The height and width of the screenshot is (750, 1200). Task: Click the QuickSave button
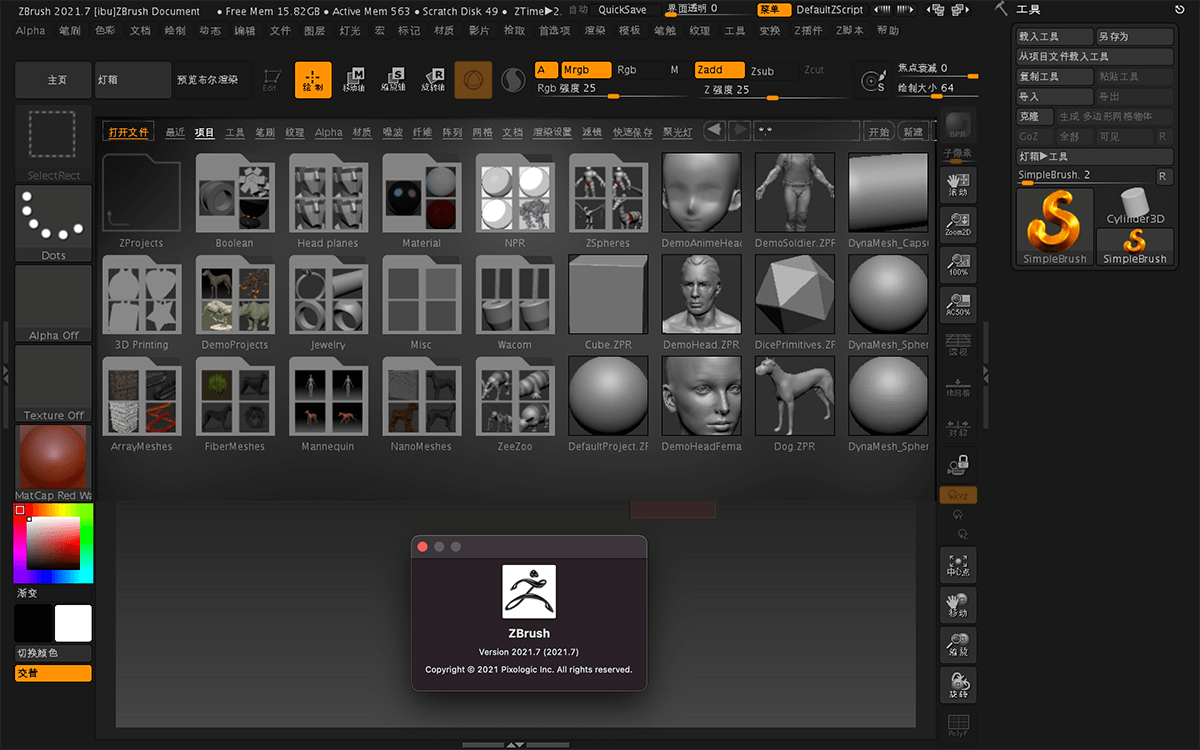pyautogui.click(x=622, y=9)
